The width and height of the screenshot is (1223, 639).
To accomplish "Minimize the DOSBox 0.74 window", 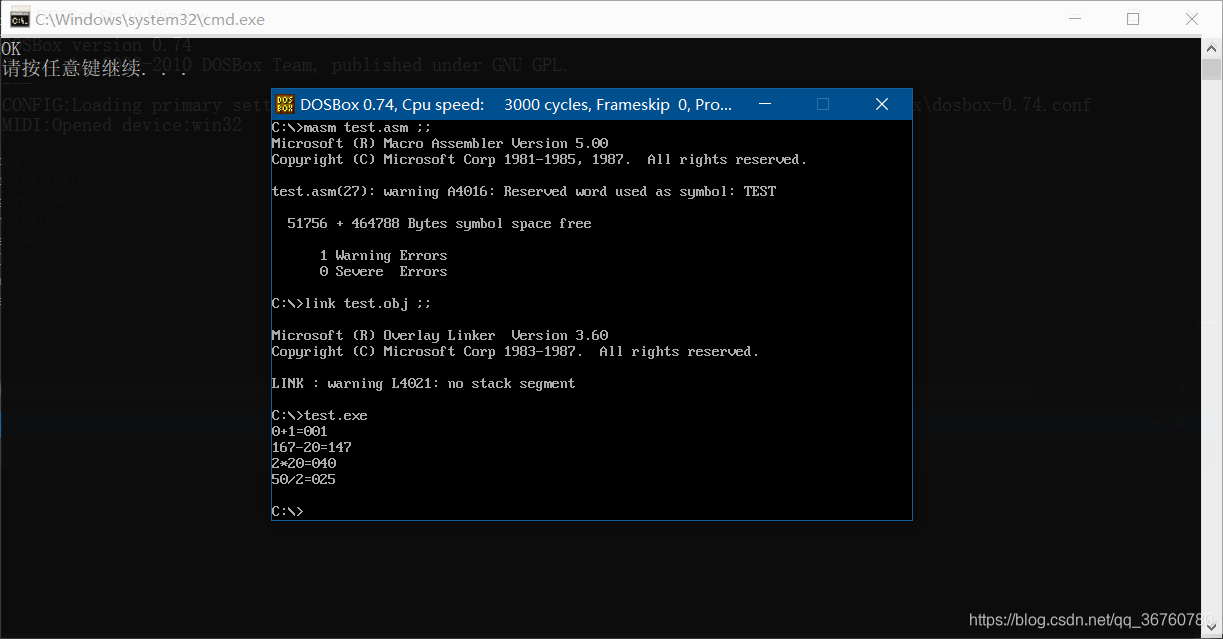I will click(x=764, y=104).
